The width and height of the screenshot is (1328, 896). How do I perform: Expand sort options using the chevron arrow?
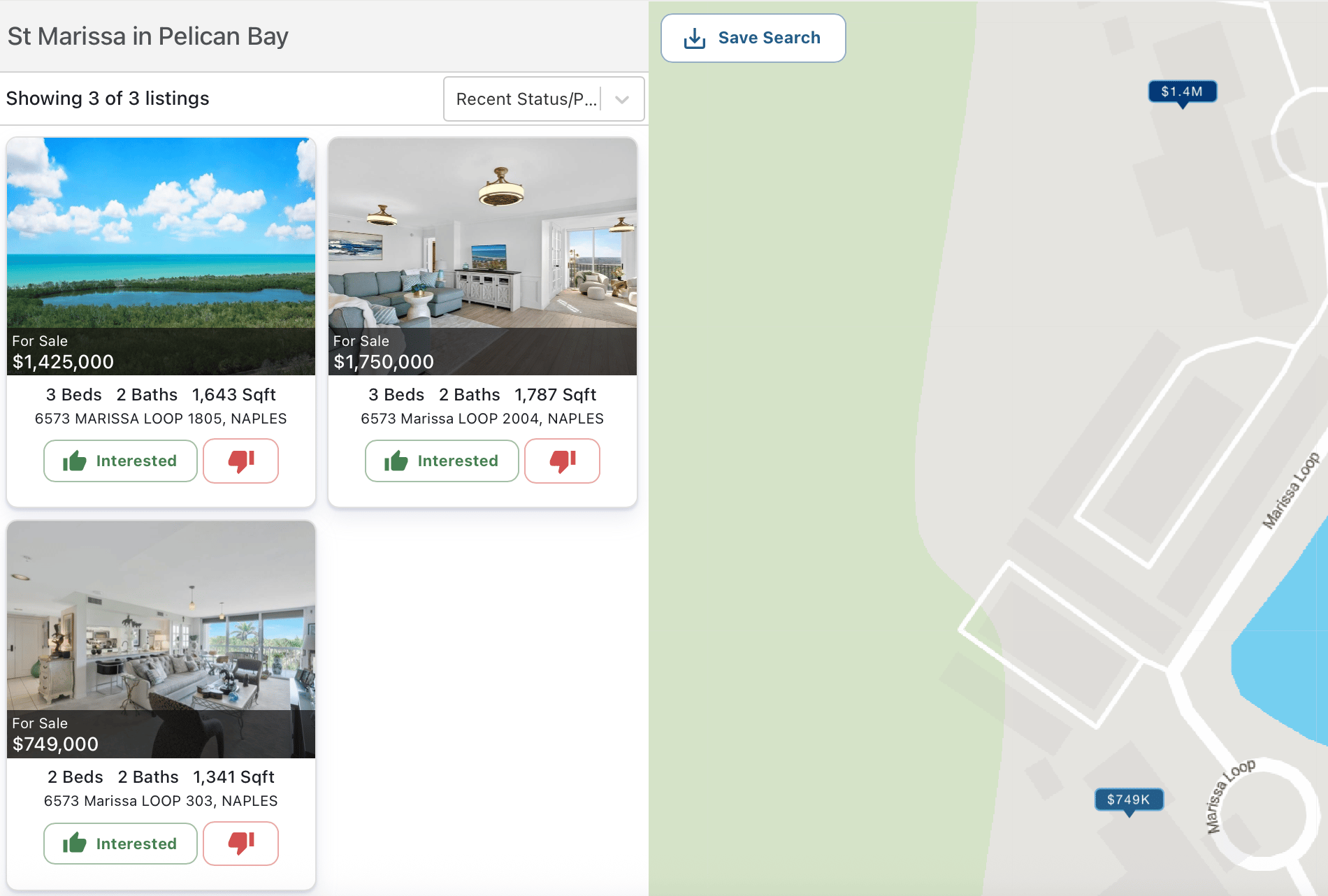click(622, 99)
